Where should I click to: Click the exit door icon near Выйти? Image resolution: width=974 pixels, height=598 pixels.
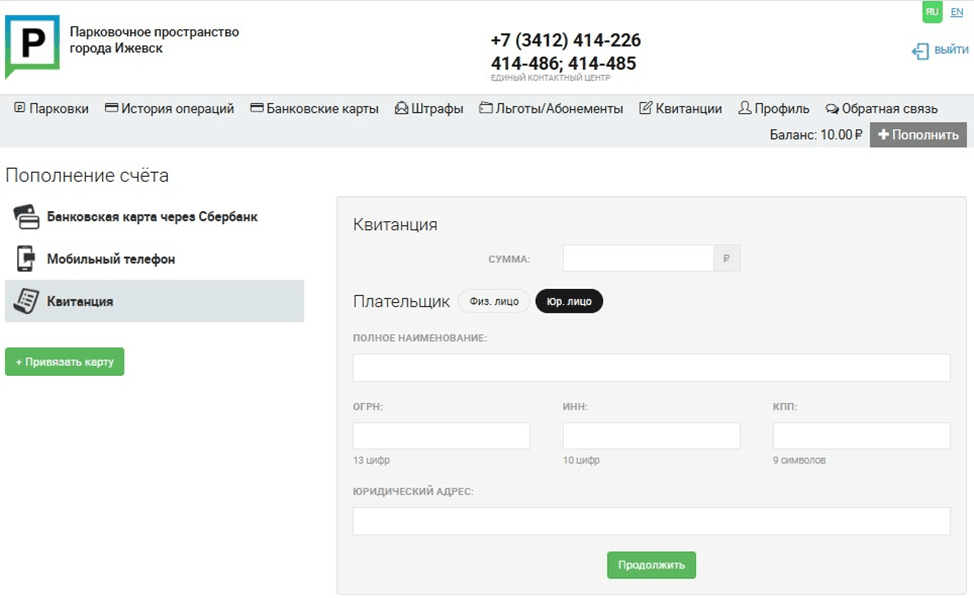coord(920,51)
